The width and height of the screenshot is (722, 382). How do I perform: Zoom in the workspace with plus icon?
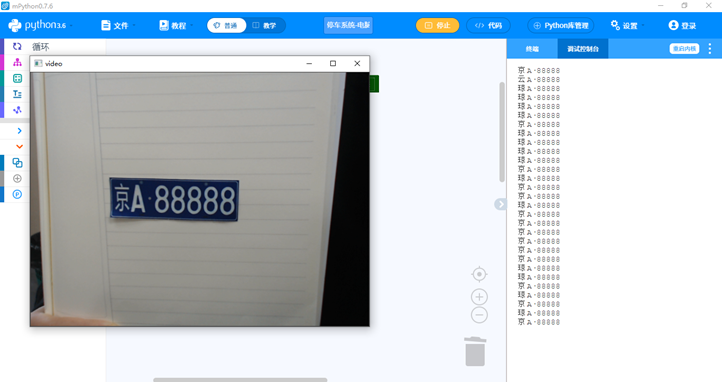point(479,297)
